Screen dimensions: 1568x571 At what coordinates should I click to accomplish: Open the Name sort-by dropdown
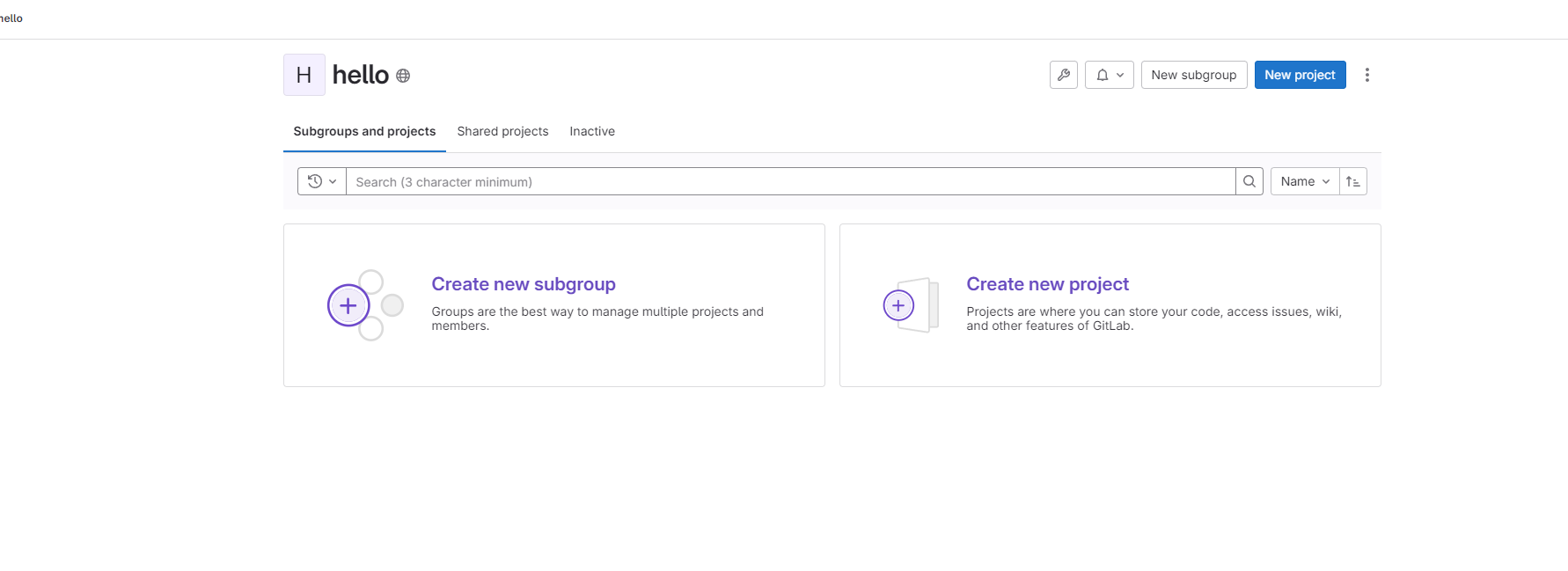tap(1305, 181)
